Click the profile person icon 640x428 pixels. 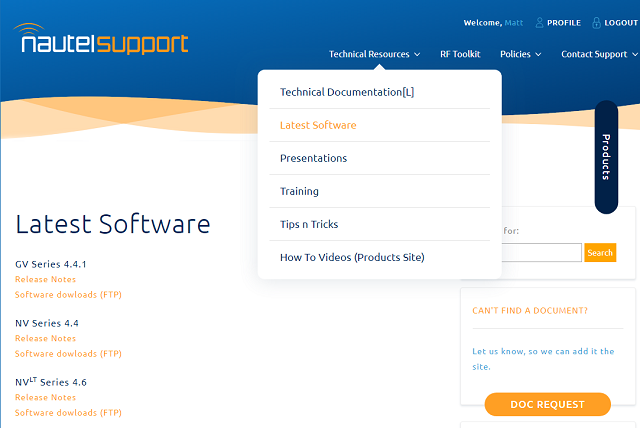[x=539, y=23]
